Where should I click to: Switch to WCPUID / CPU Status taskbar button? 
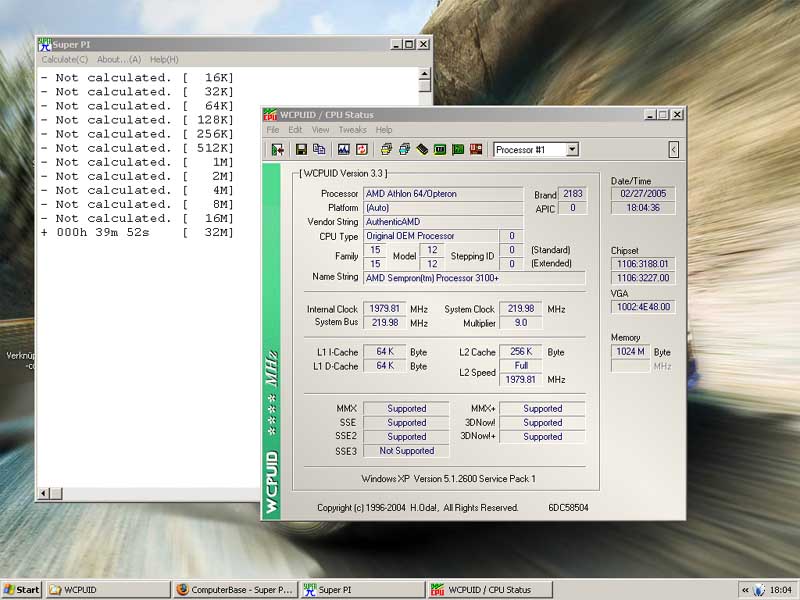click(489, 590)
